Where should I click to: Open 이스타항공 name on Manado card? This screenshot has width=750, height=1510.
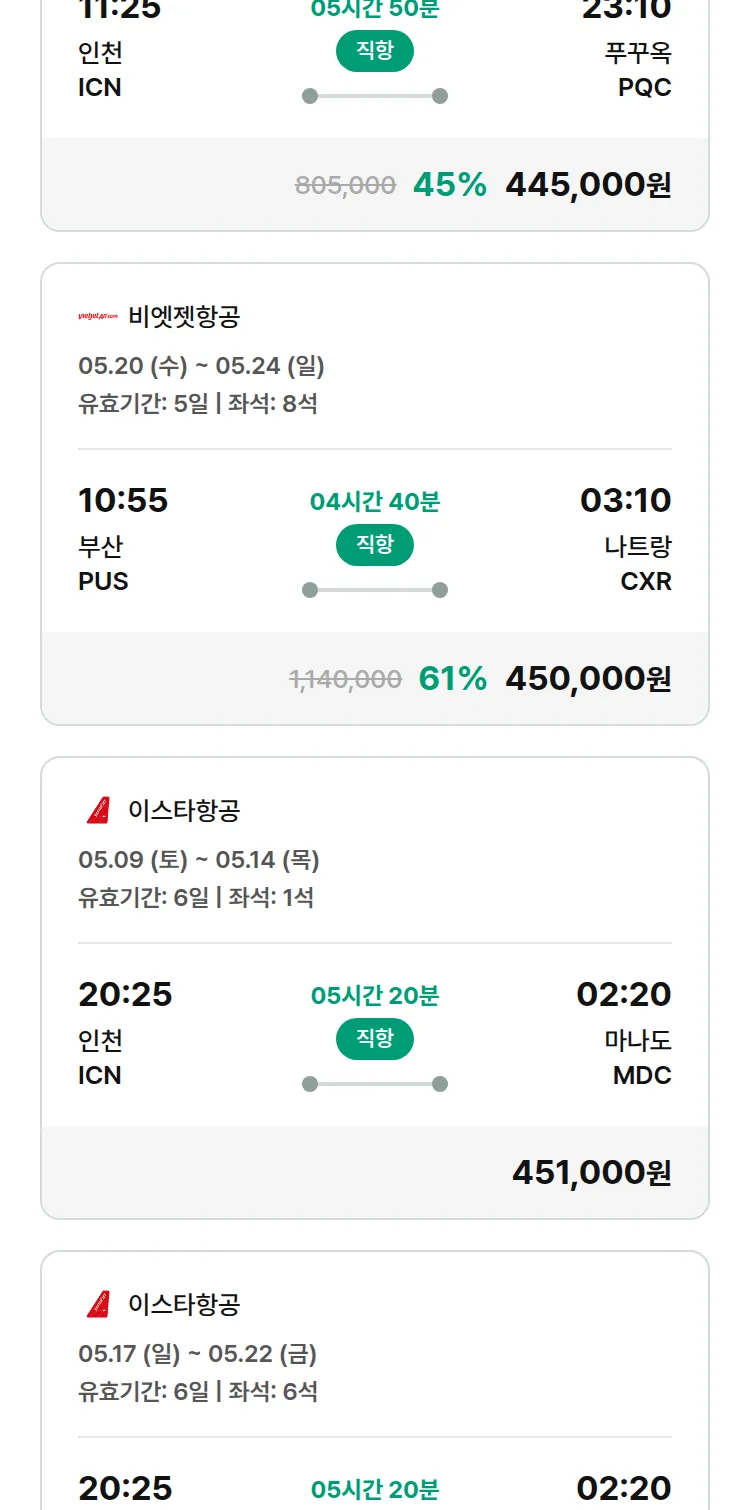coord(184,810)
